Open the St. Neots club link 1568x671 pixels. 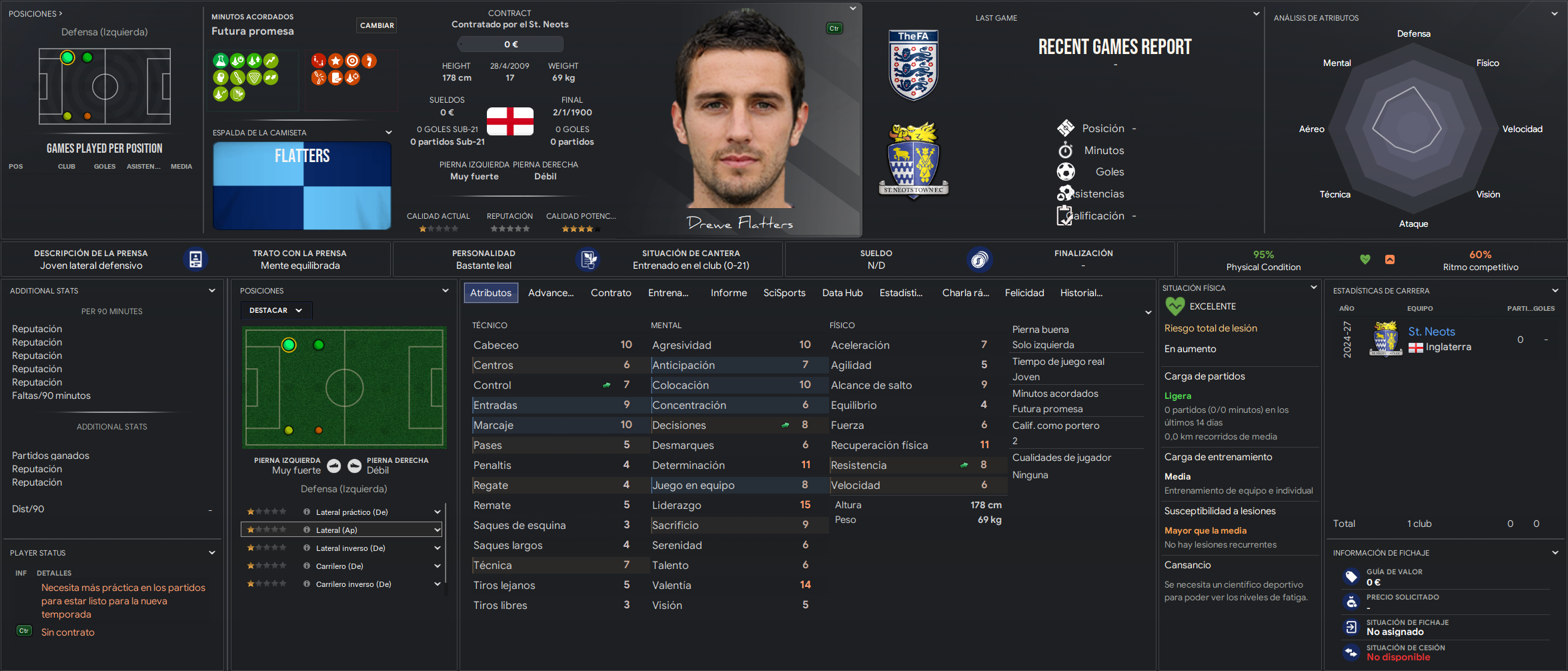coord(1431,331)
